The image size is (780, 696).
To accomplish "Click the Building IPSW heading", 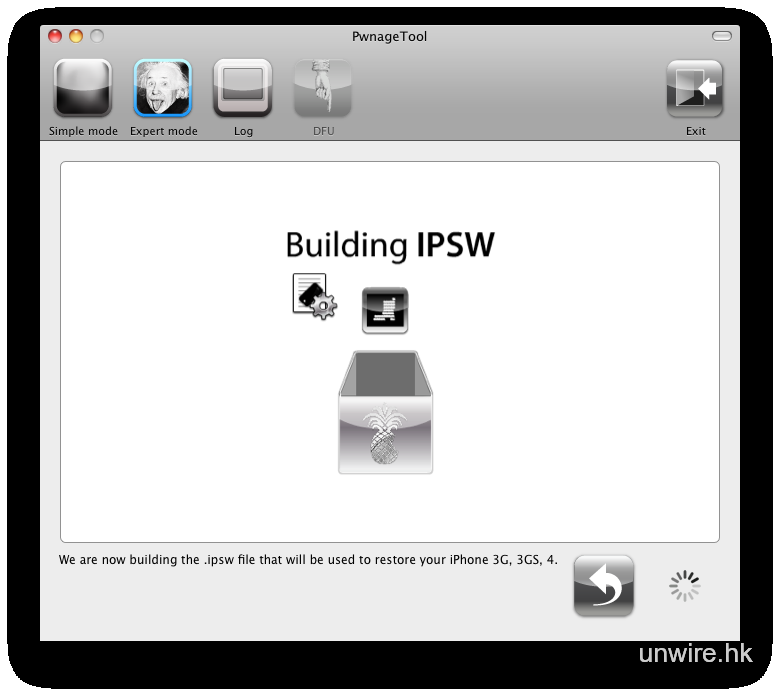I will [x=390, y=246].
